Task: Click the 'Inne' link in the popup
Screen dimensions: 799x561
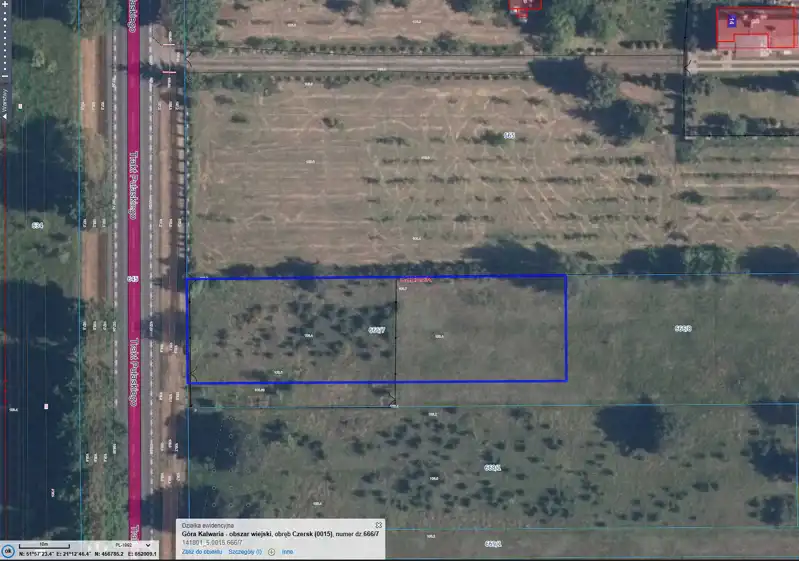Action: coord(288,551)
